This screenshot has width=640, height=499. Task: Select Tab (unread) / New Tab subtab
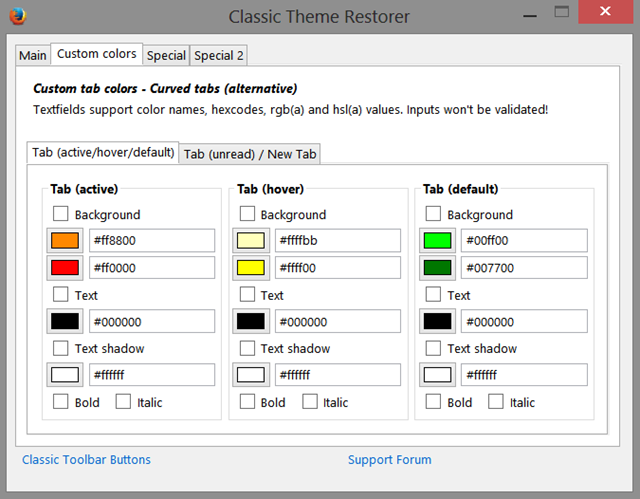(250, 153)
